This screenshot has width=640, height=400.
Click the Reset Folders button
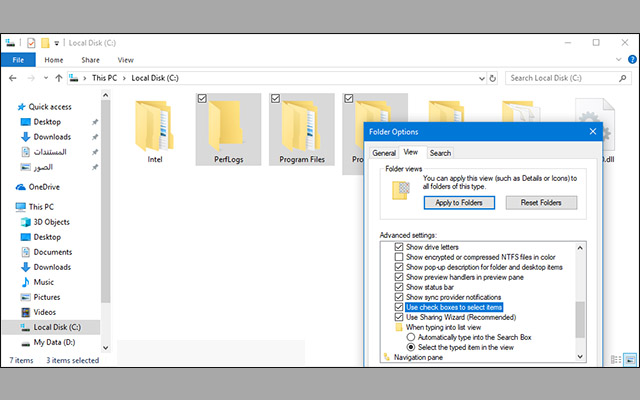[x=540, y=202]
